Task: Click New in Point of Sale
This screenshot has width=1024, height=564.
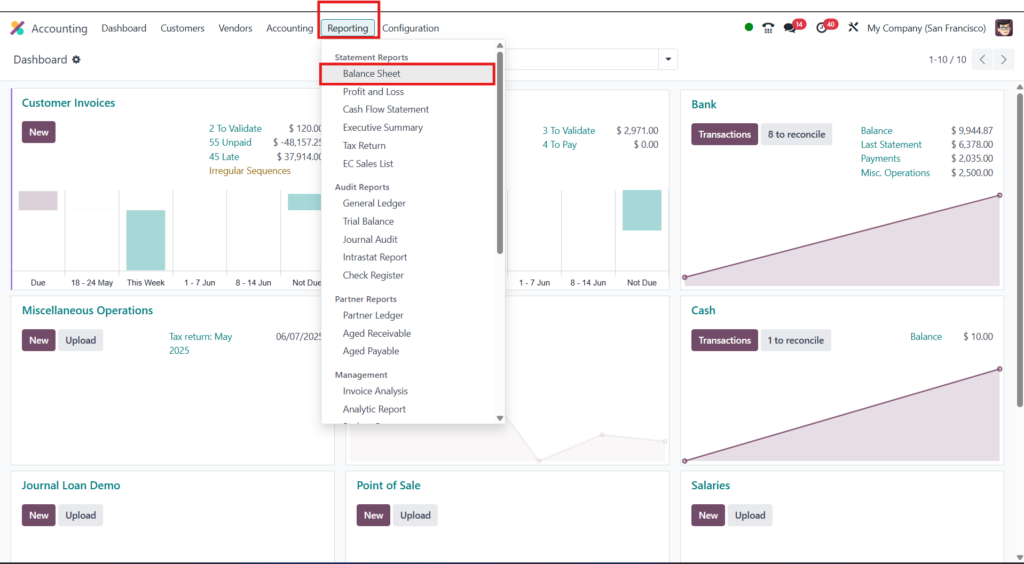Action: pos(374,515)
